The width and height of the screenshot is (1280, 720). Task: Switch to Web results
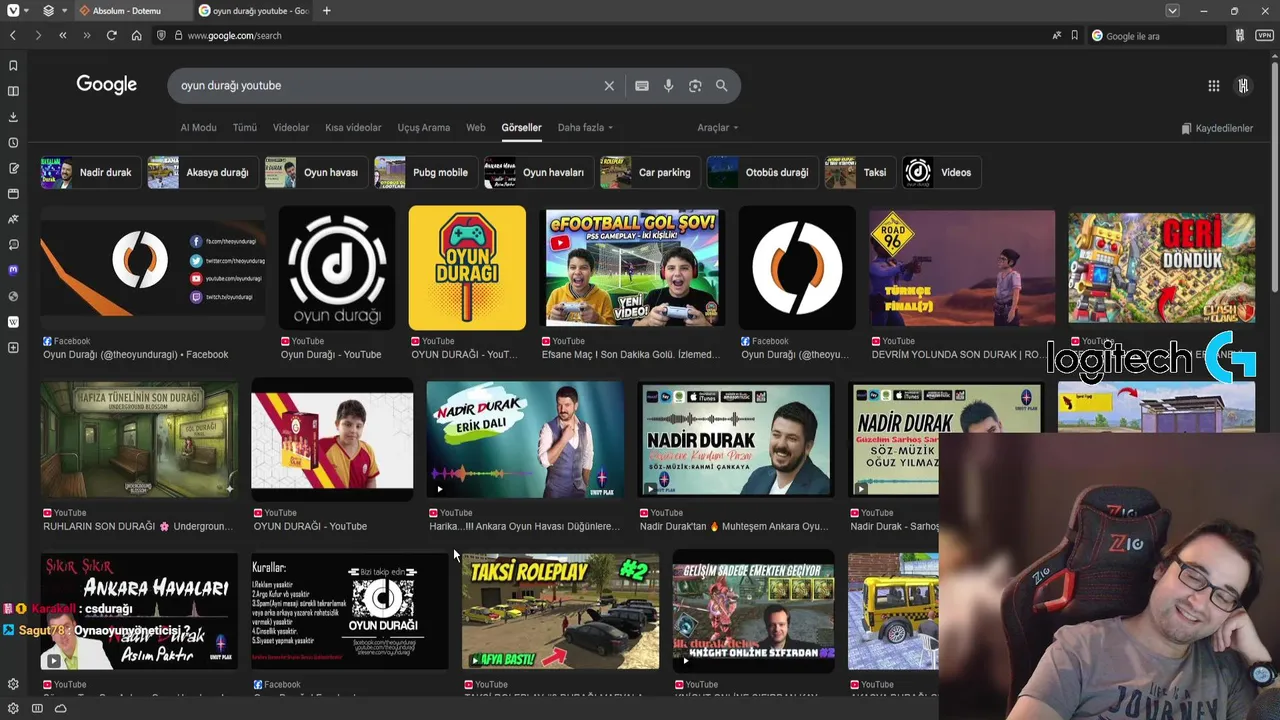click(476, 128)
